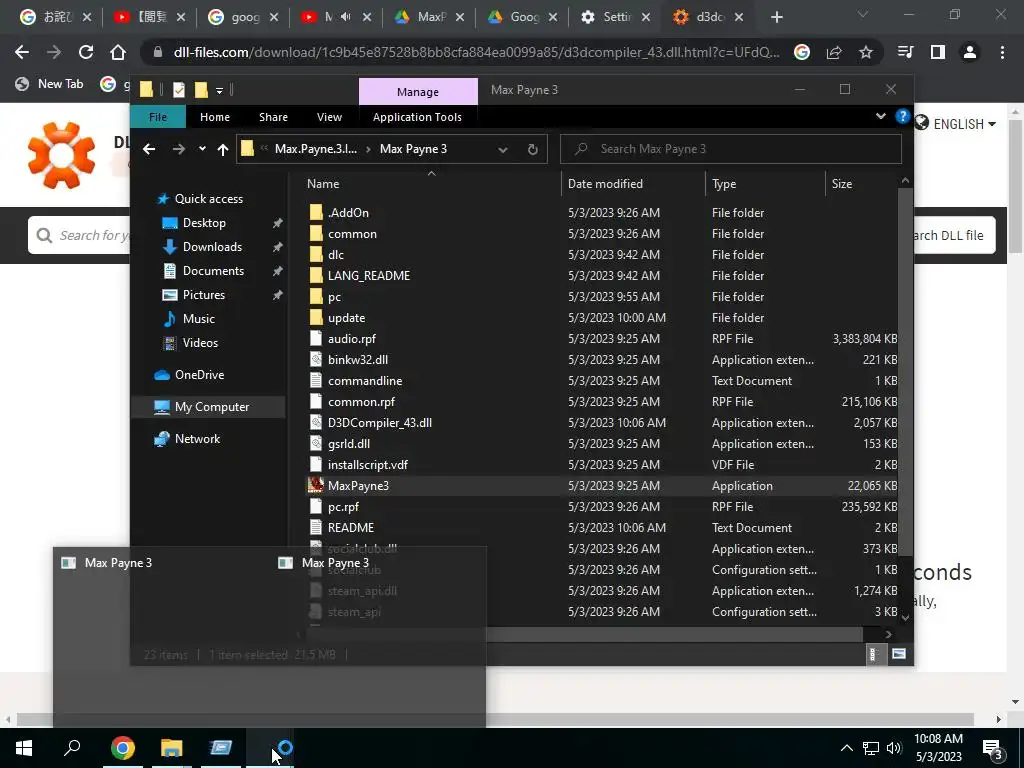Open Chrome menu three dots

click(1002, 52)
